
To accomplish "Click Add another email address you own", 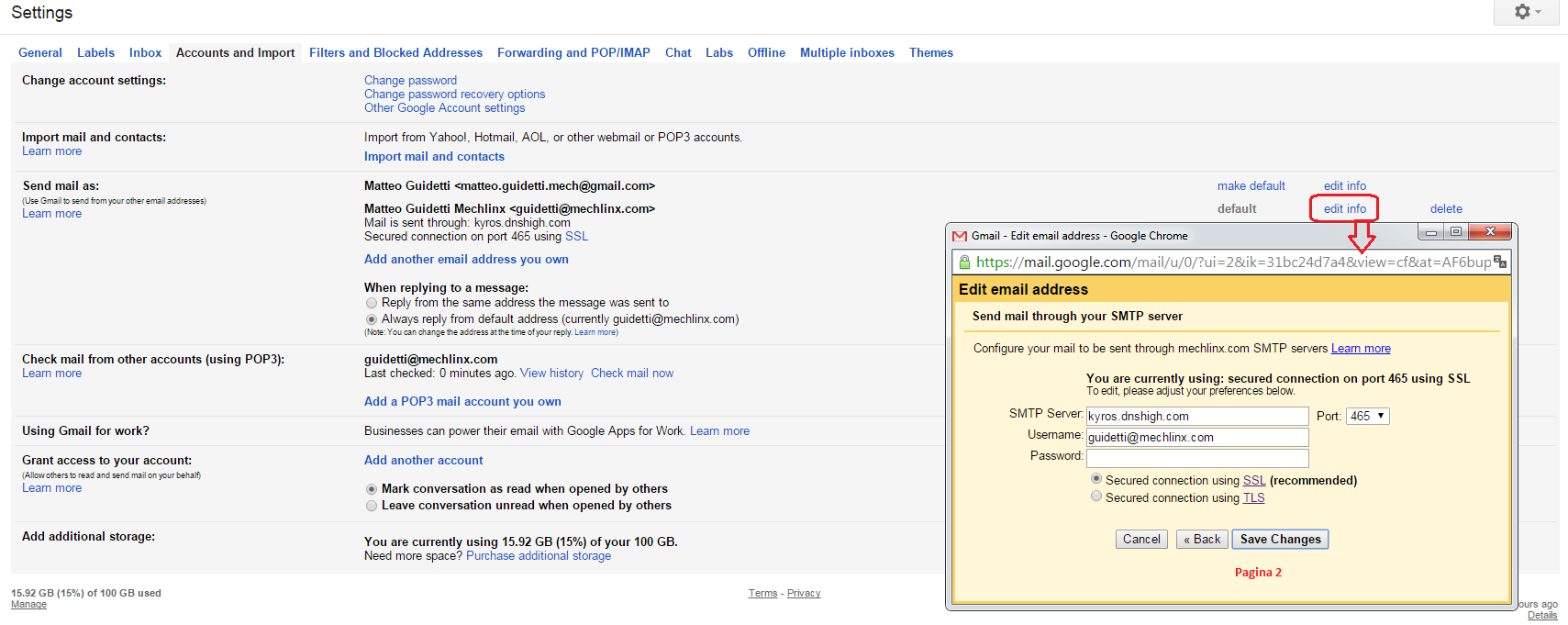I will 466,260.
